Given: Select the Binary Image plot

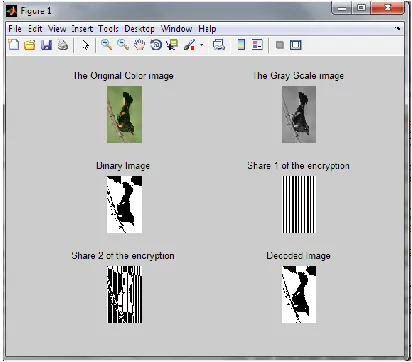Looking at the screenshot, I should 124,204.
